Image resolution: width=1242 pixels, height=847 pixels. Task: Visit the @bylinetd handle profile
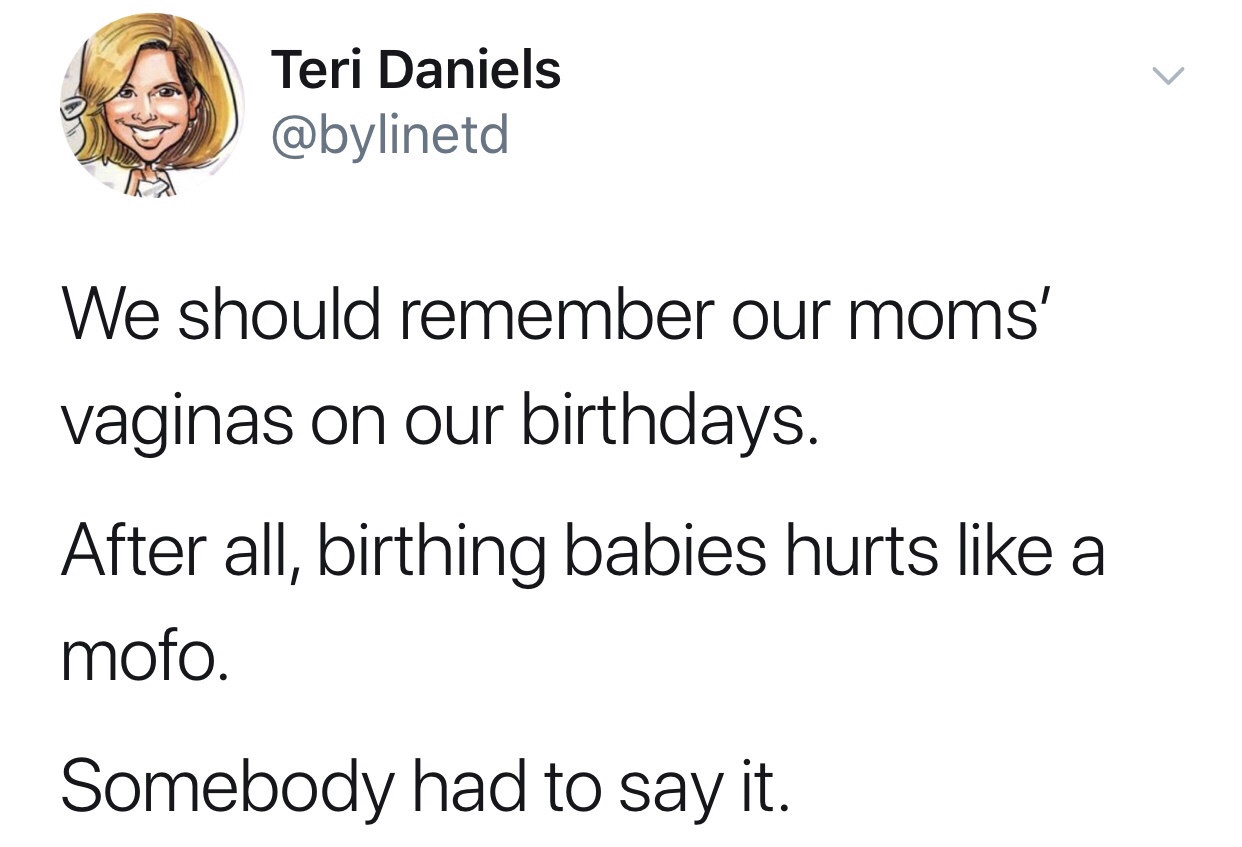(390, 134)
